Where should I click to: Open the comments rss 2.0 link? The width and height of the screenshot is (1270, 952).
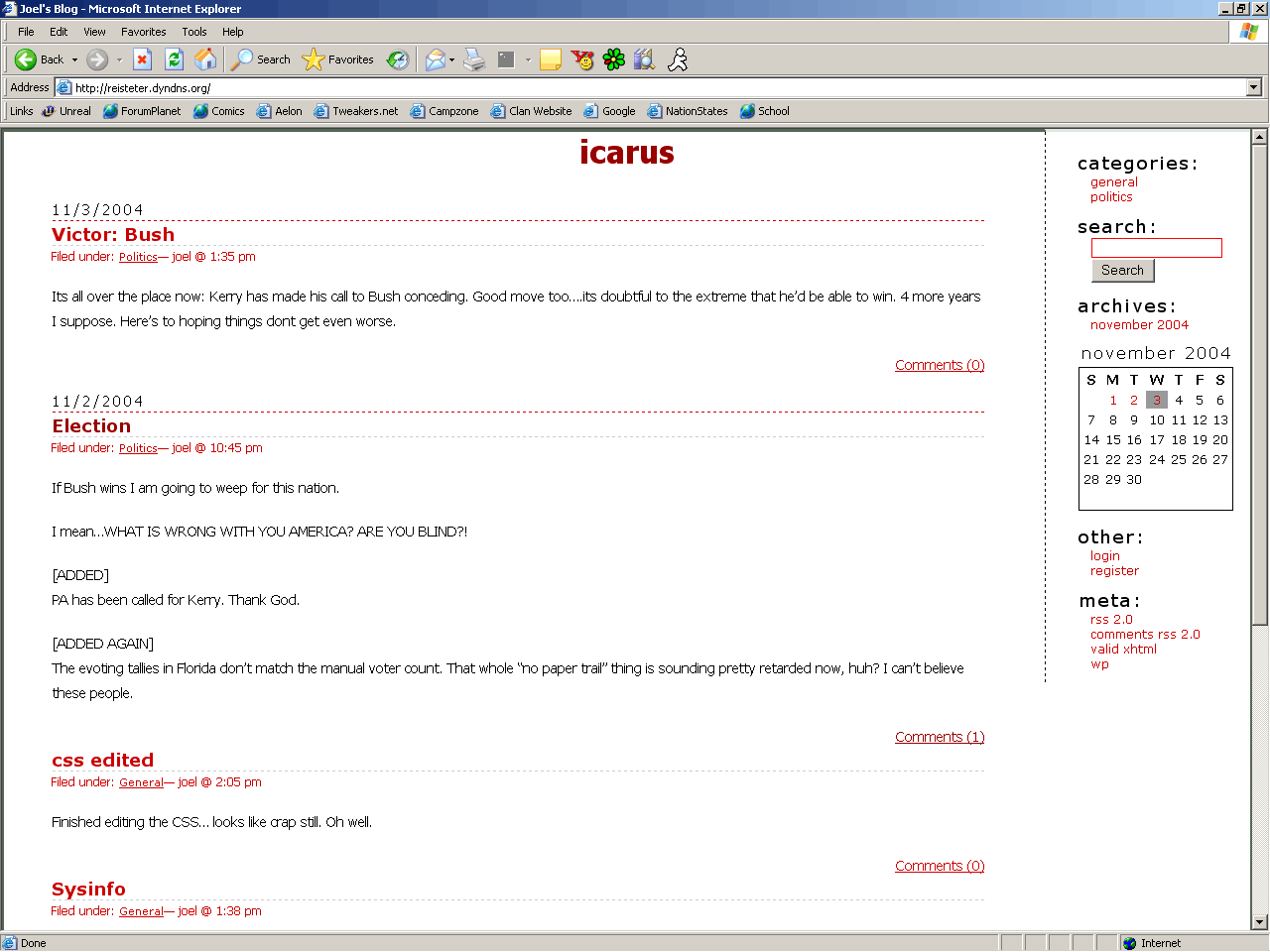[1145, 635]
